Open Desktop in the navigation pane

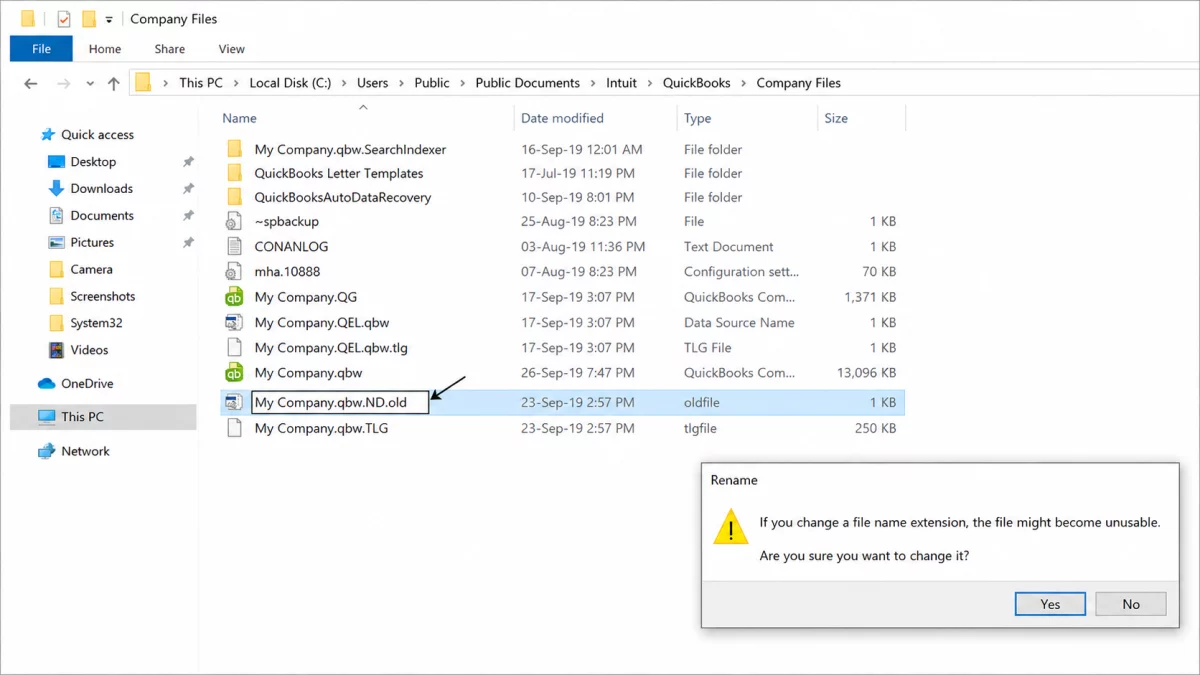pos(93,162)
